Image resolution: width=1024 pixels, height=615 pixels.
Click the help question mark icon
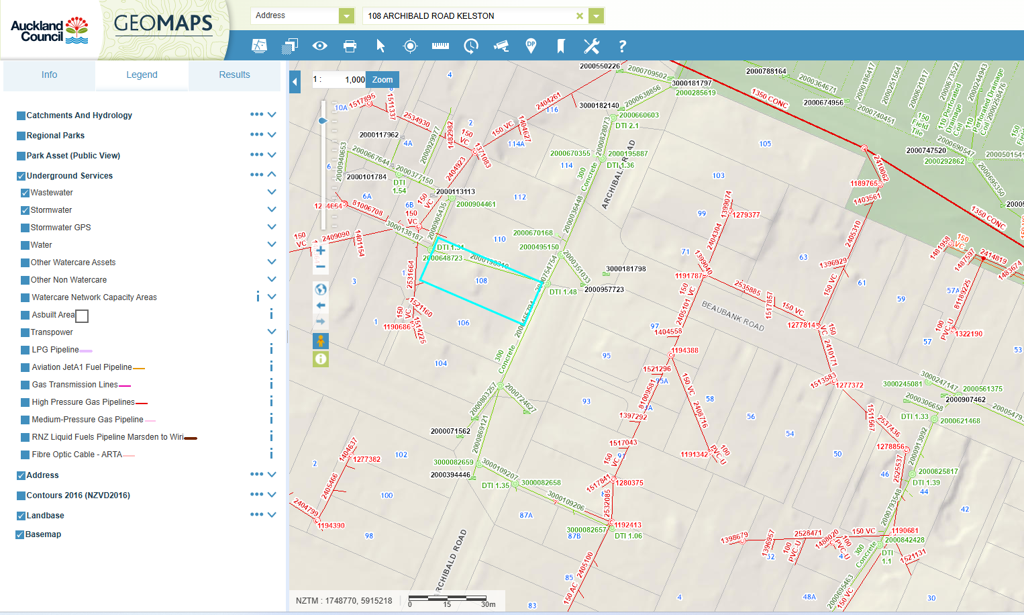[622, 46]
